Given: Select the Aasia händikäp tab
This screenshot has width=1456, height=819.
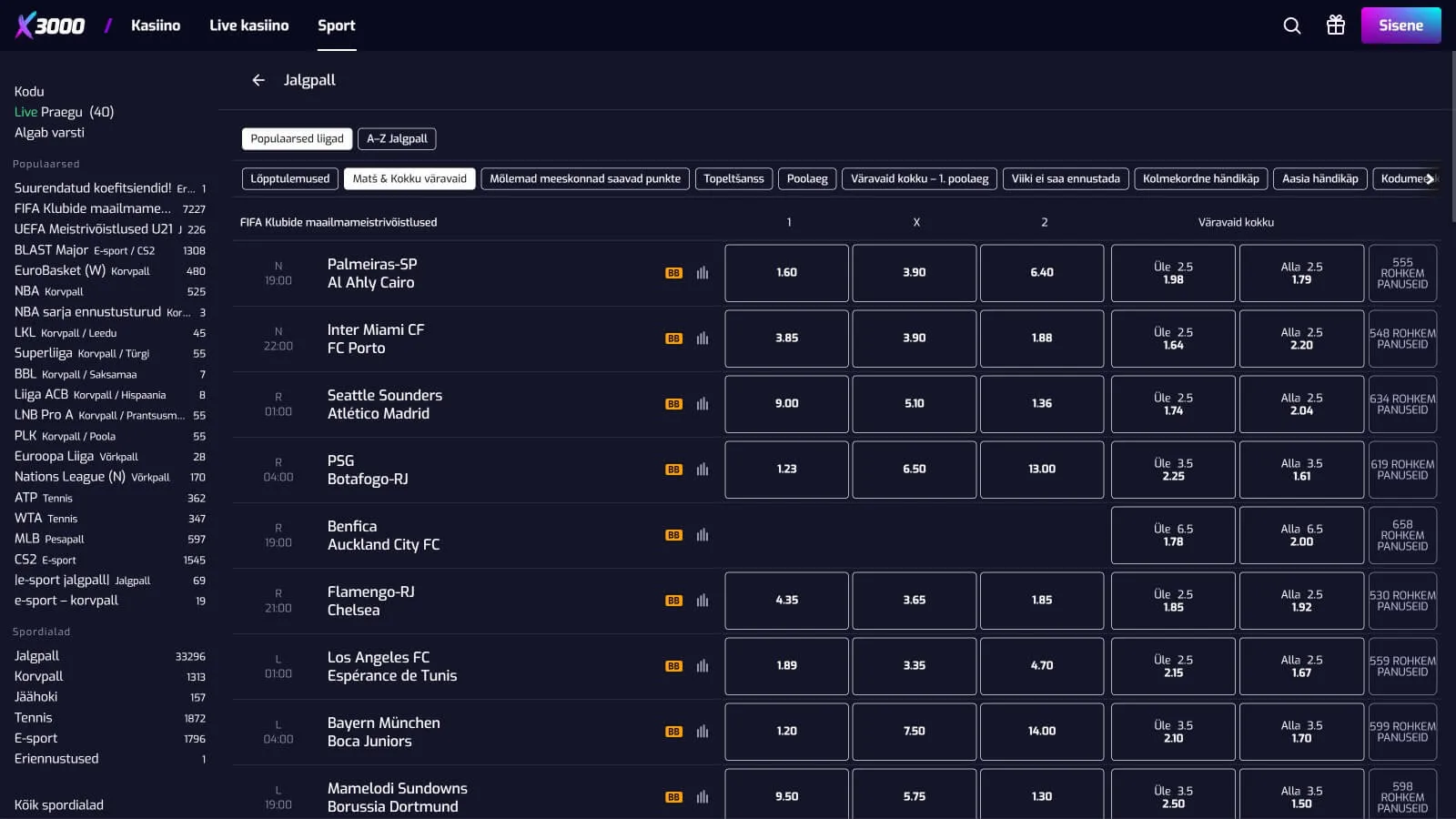Looking at the screenshot, I should 1319,178.
